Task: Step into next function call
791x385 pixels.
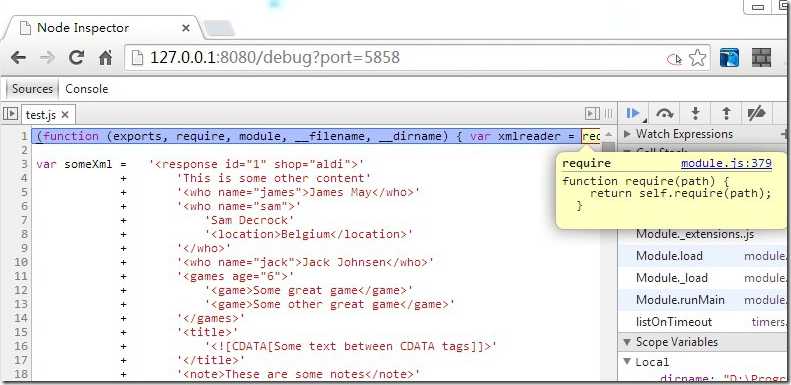Action: tap(695, 114)
